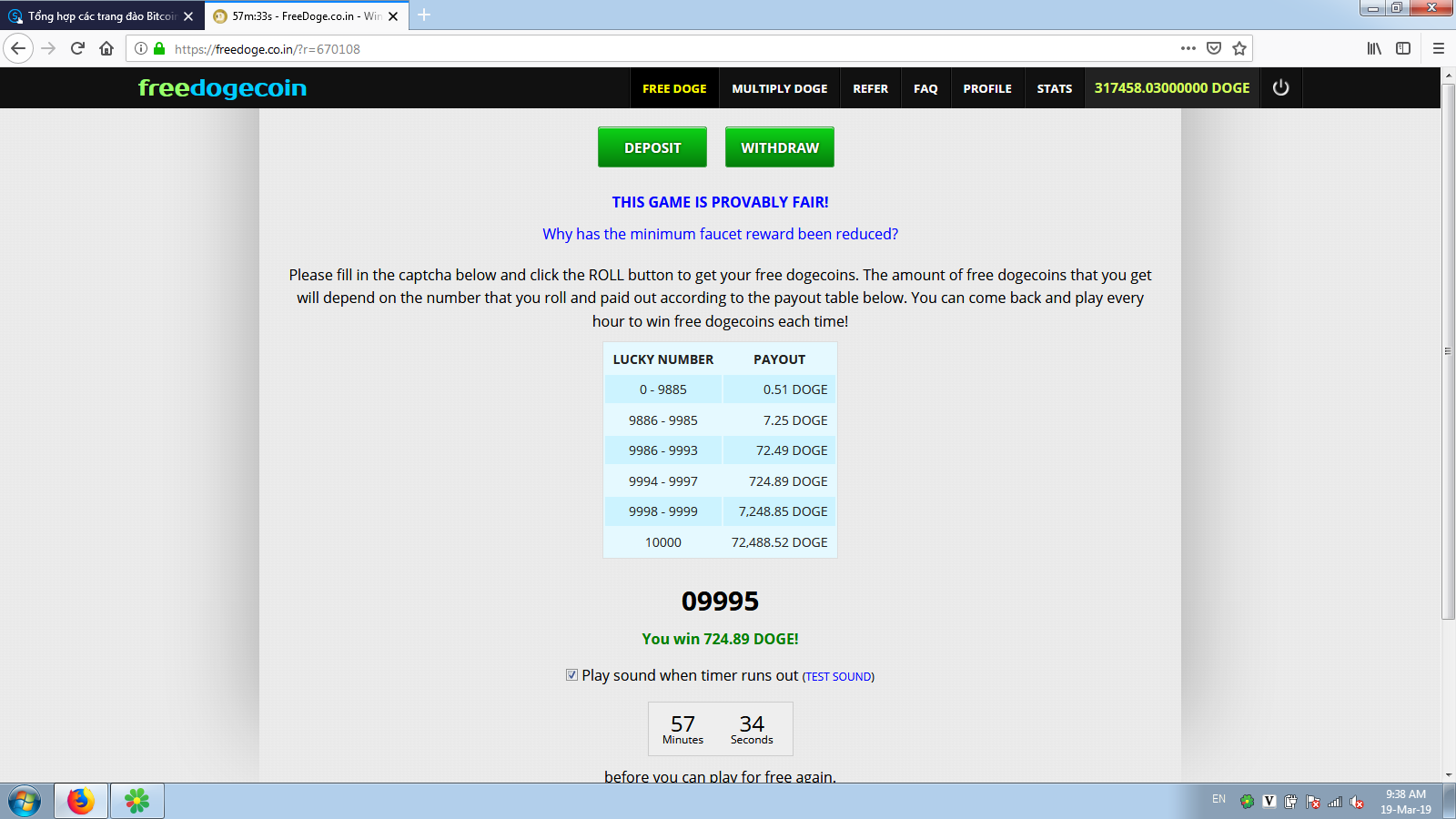Click the scrollbar down arrow
The width and height of the screenshot is (1456, 819).
pos(1448,775)
